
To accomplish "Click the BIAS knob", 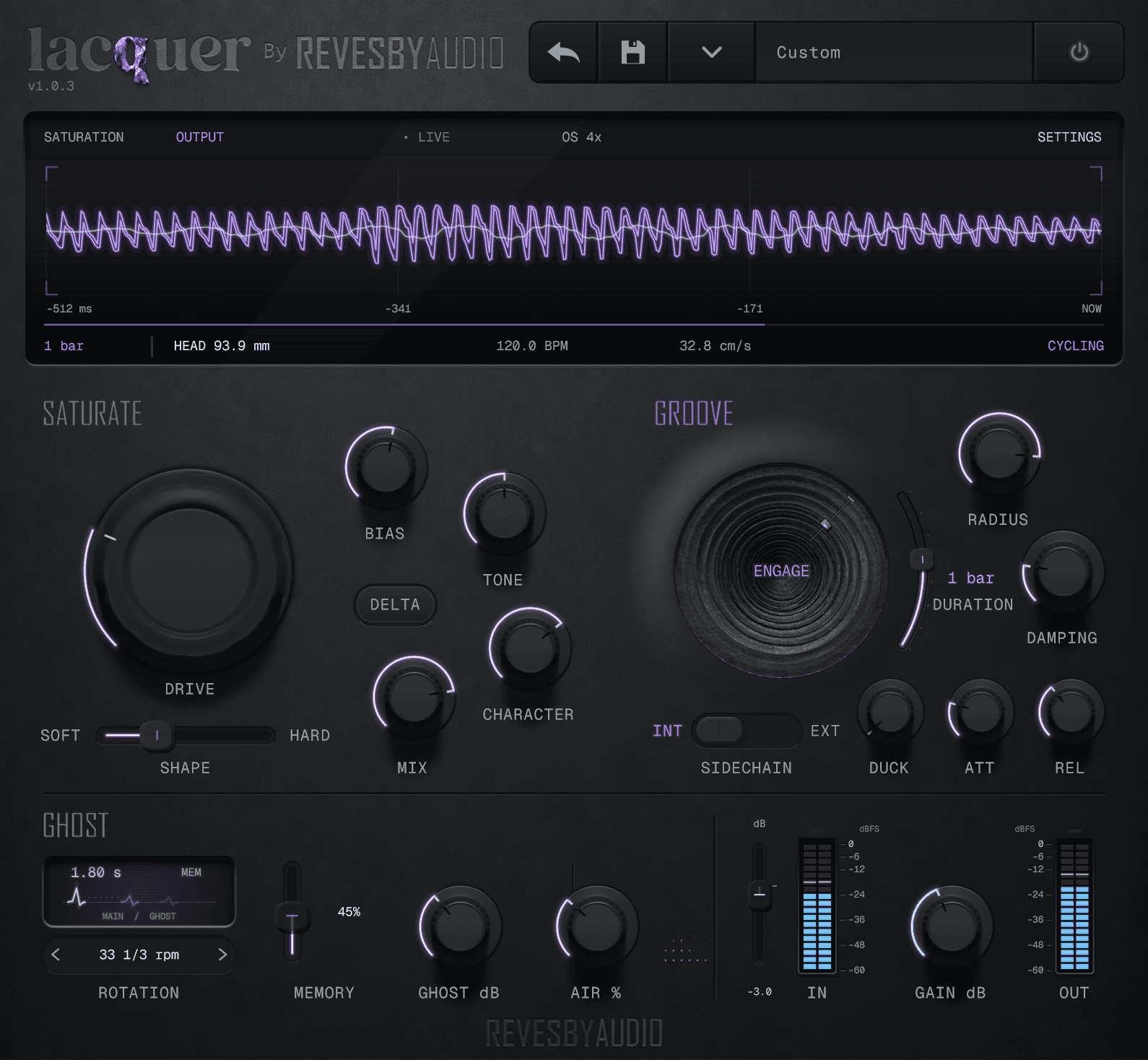I will tap(386, 466).
